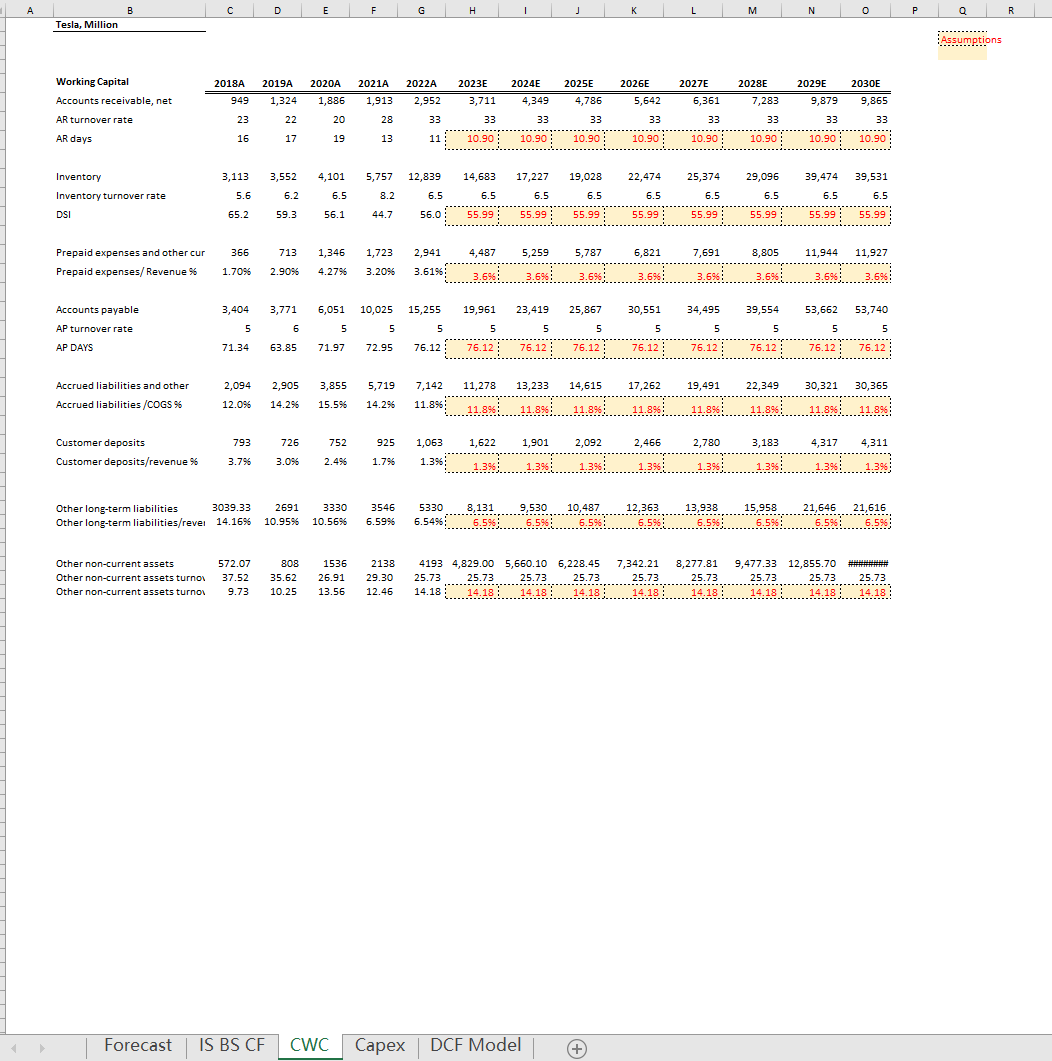Select Accrued liabilities/COGS 2020A value 15.5%
Viewport: 1052px width, 1061px height.
pyautogui.click(x=325, y=405)
